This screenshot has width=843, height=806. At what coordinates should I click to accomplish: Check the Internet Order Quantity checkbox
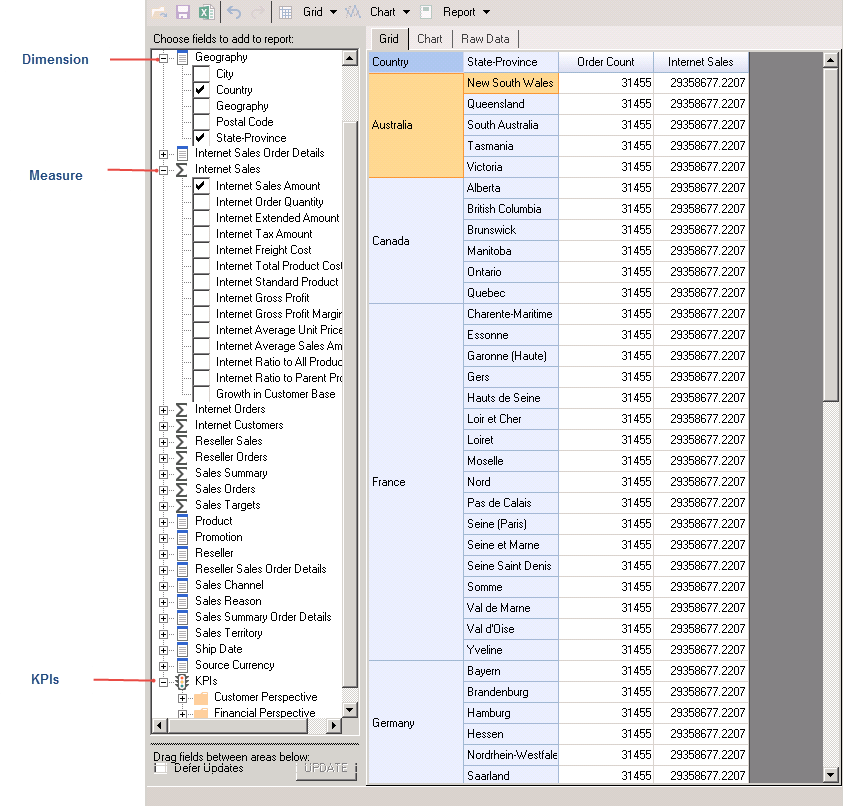(201, 202)
